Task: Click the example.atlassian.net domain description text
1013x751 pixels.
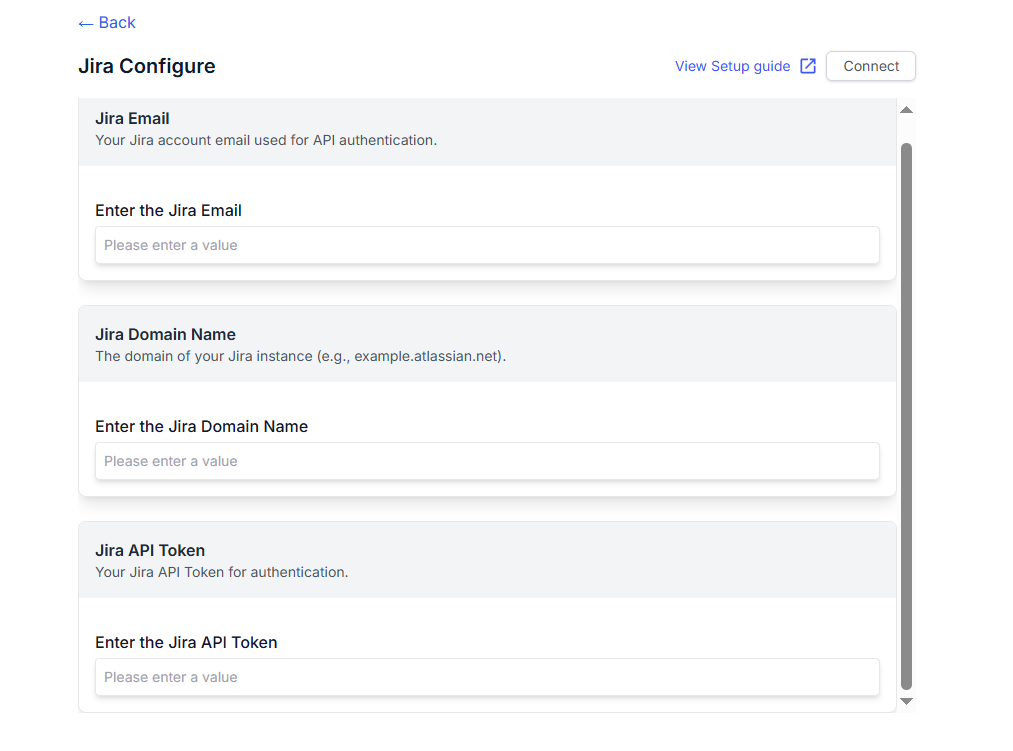Action: click(x=300, y=356)
